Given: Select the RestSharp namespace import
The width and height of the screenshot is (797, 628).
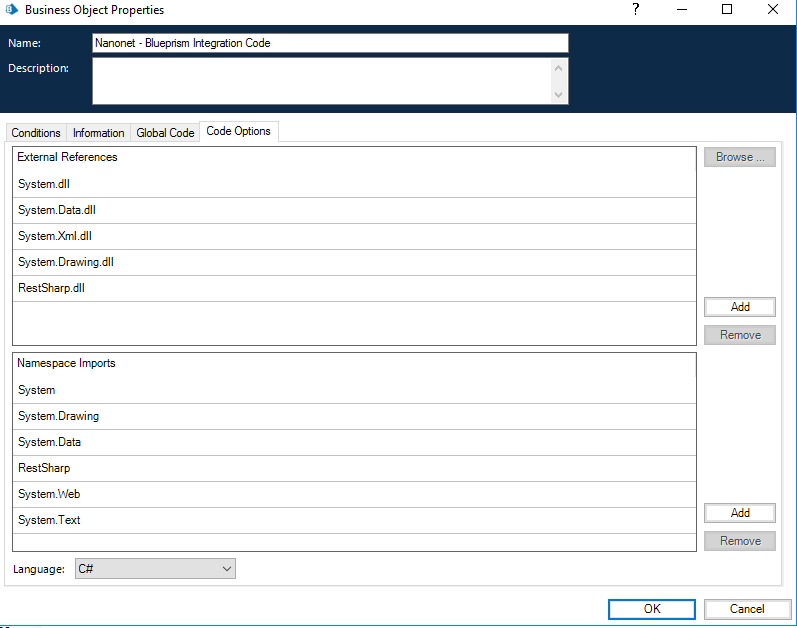Looking at the screenshot, I should pyautogui.click(x=354, y=468).
